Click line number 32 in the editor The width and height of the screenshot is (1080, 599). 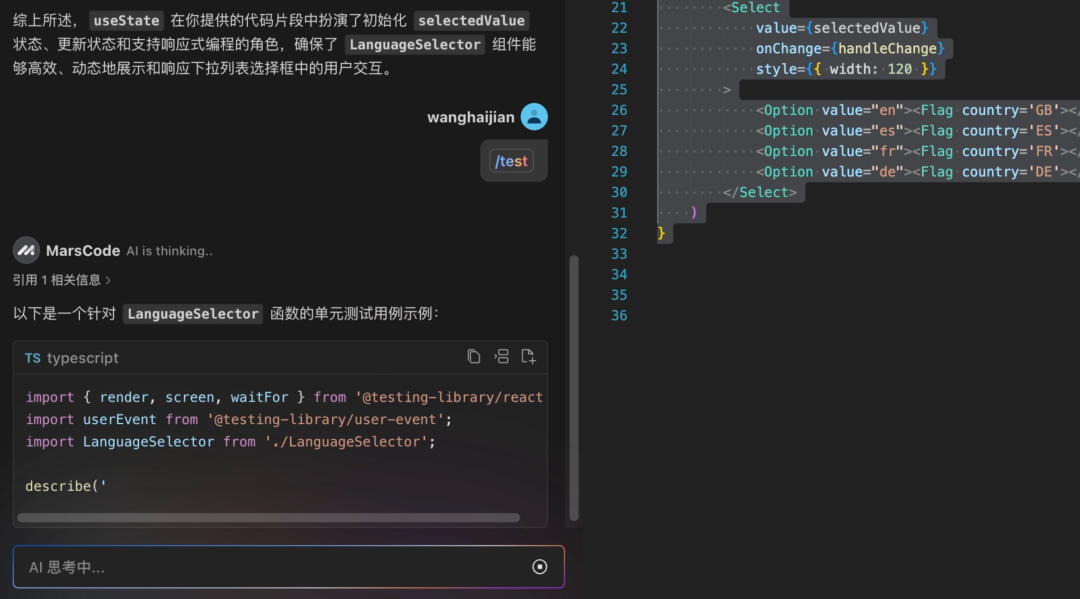(x=618, y=233)
